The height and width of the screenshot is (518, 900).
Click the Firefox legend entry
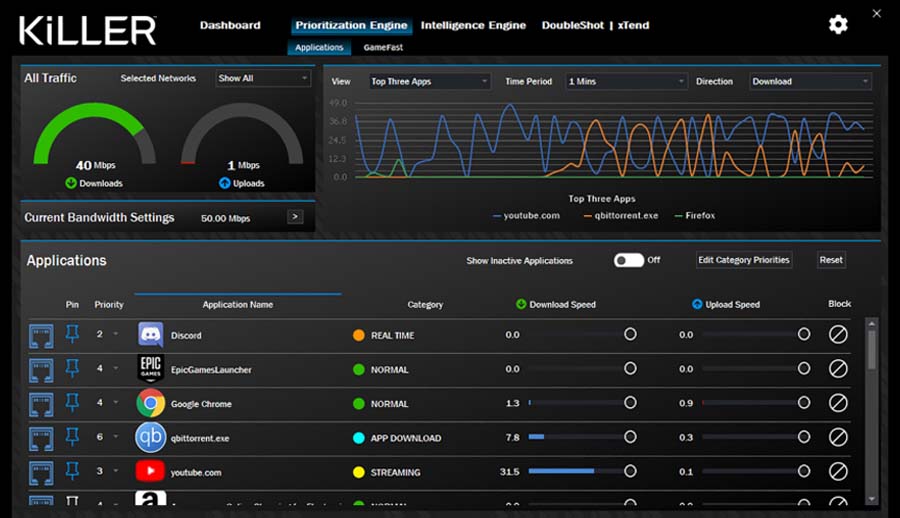(695, 216)
